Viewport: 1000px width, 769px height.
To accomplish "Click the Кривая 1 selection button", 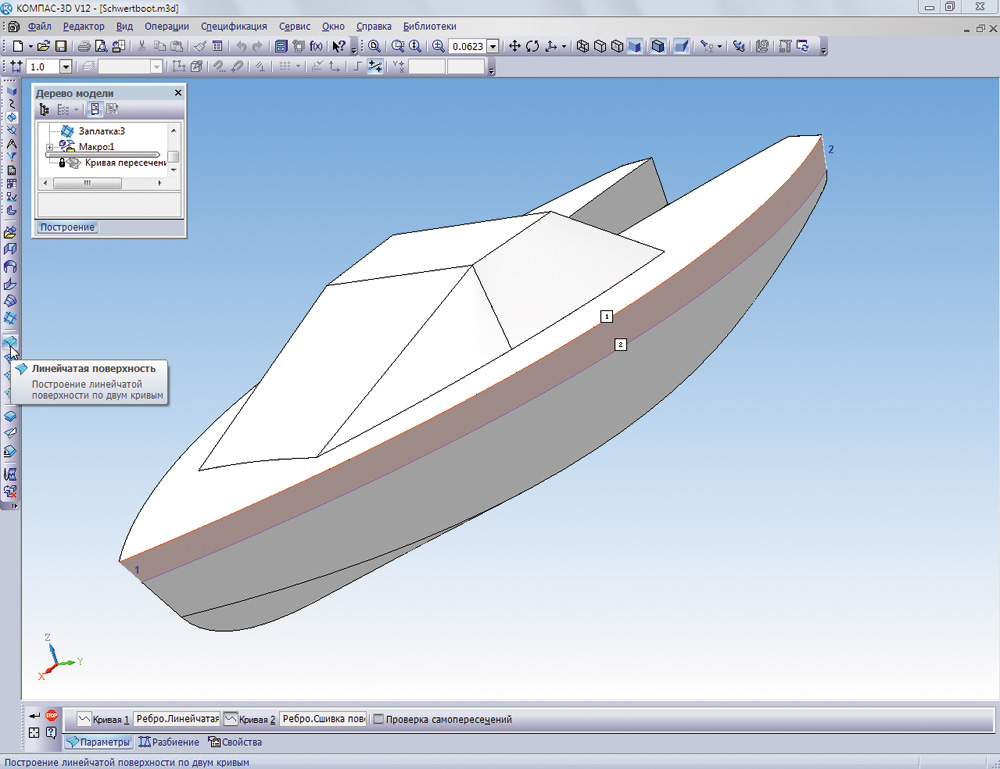I will 85,719.
